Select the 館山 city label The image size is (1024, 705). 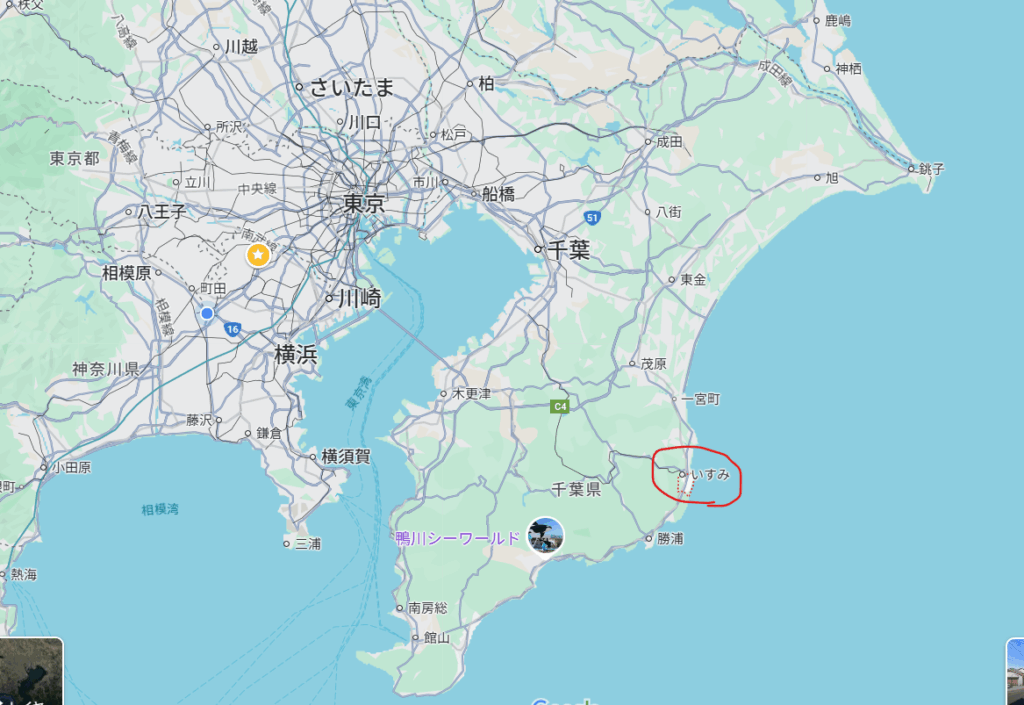(x=437, y=638)
